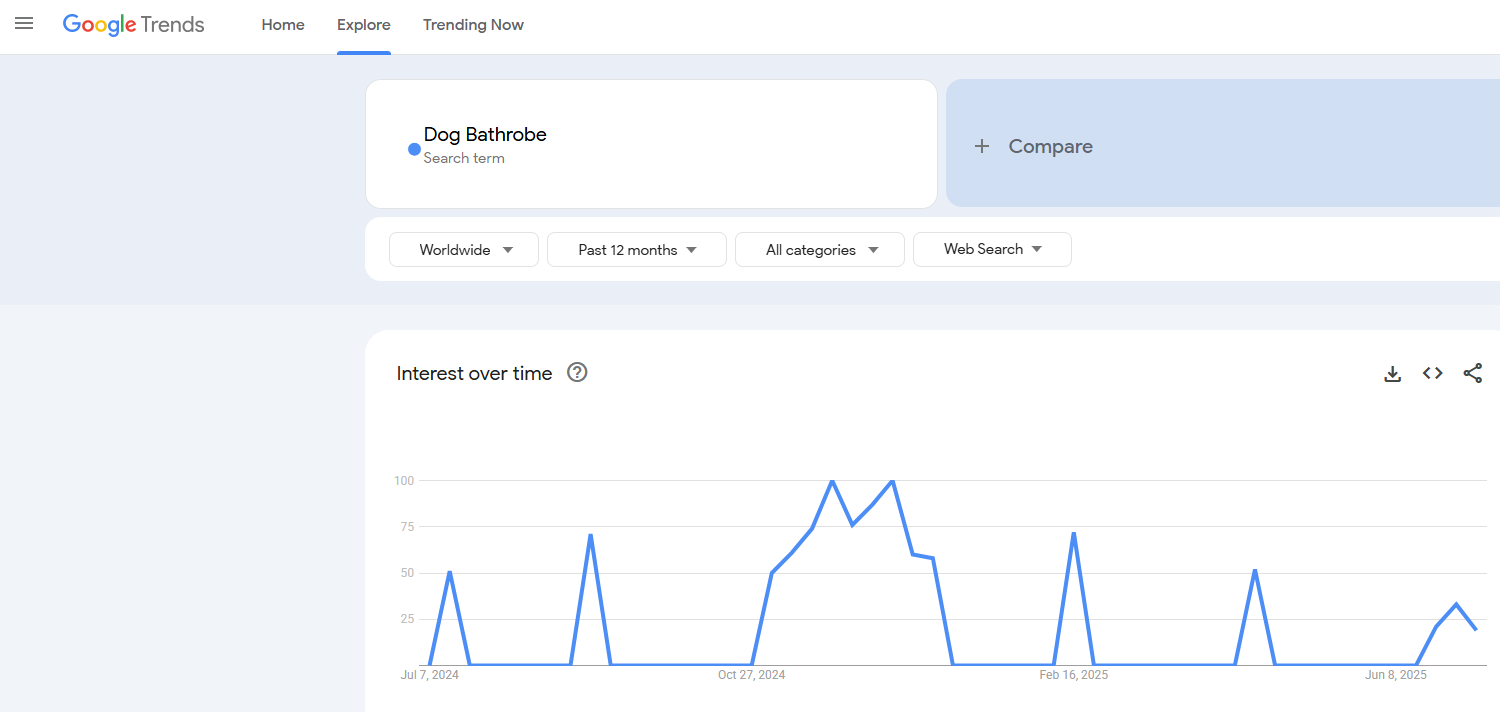Viewport: 1500px width, 712px height.
Task: Open the Web Search type dropdown
Action: coord(991,249)
